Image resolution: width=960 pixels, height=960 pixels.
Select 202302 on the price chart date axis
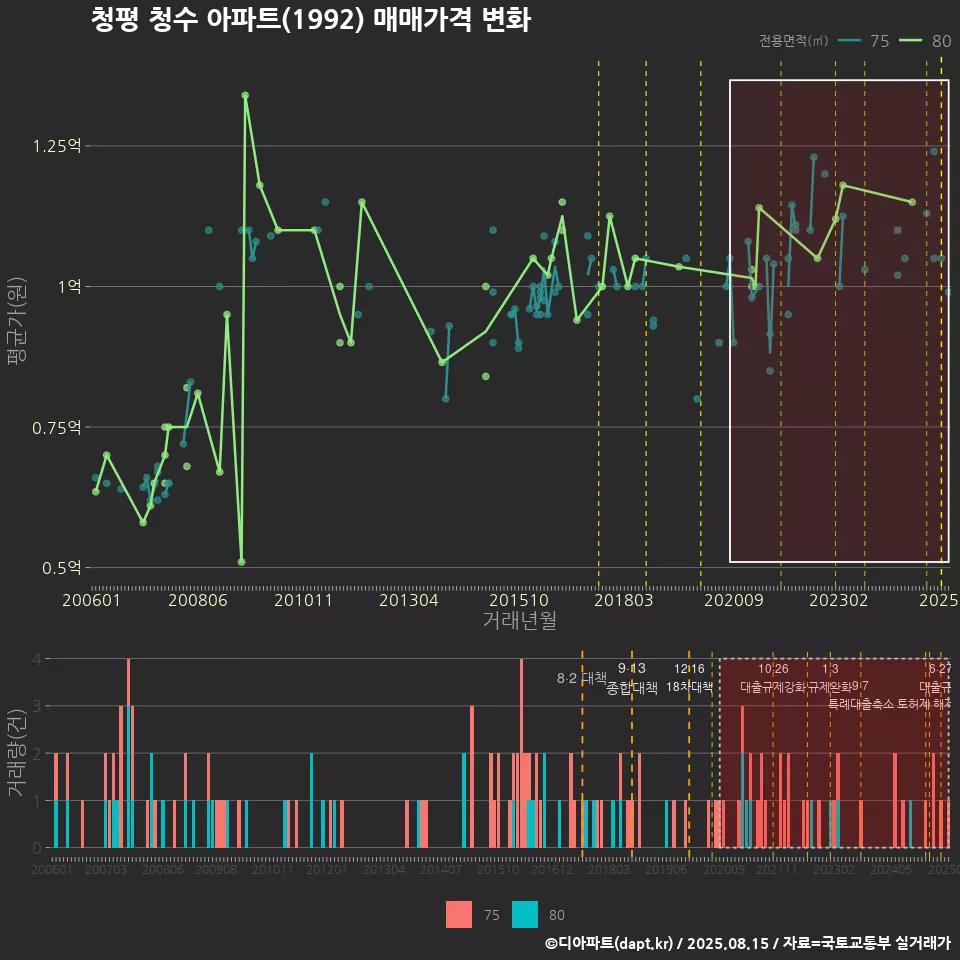coord(839,600)
